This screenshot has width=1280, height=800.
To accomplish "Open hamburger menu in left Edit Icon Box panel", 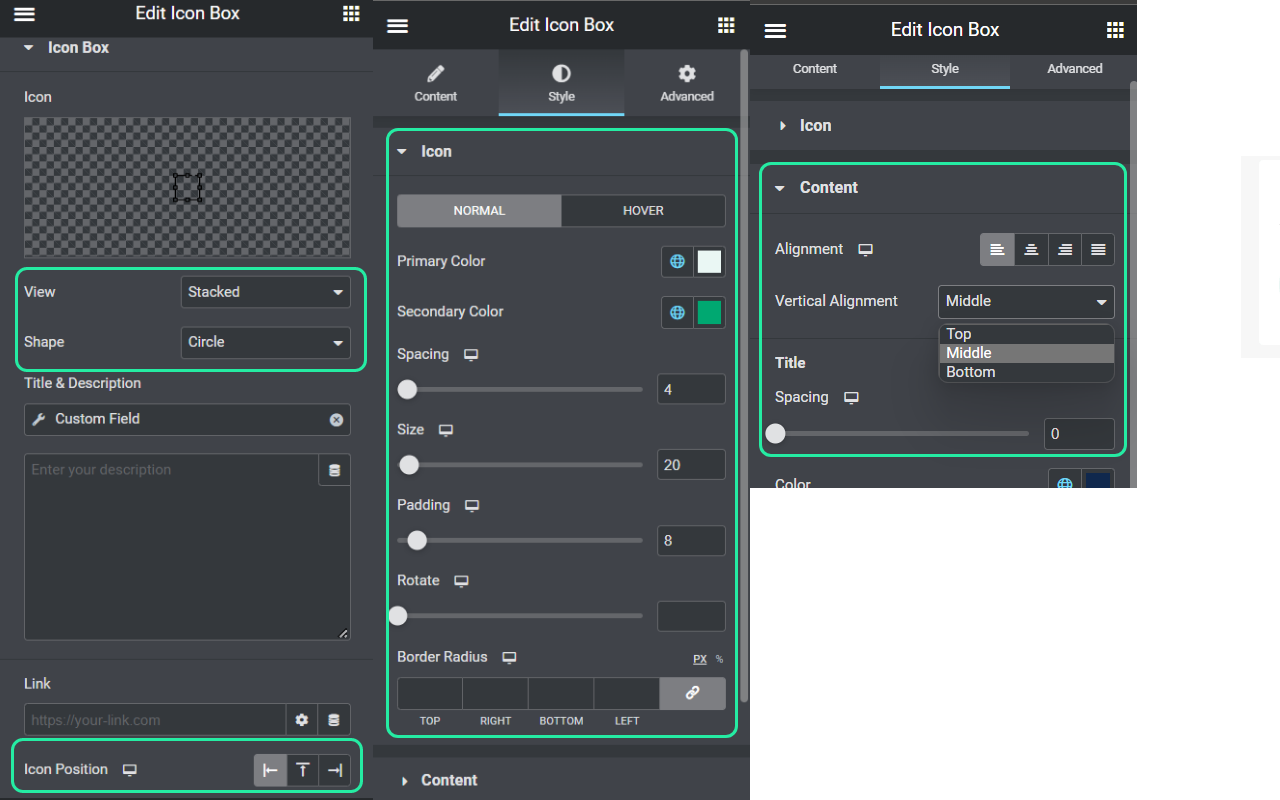I will coord(24,14).
